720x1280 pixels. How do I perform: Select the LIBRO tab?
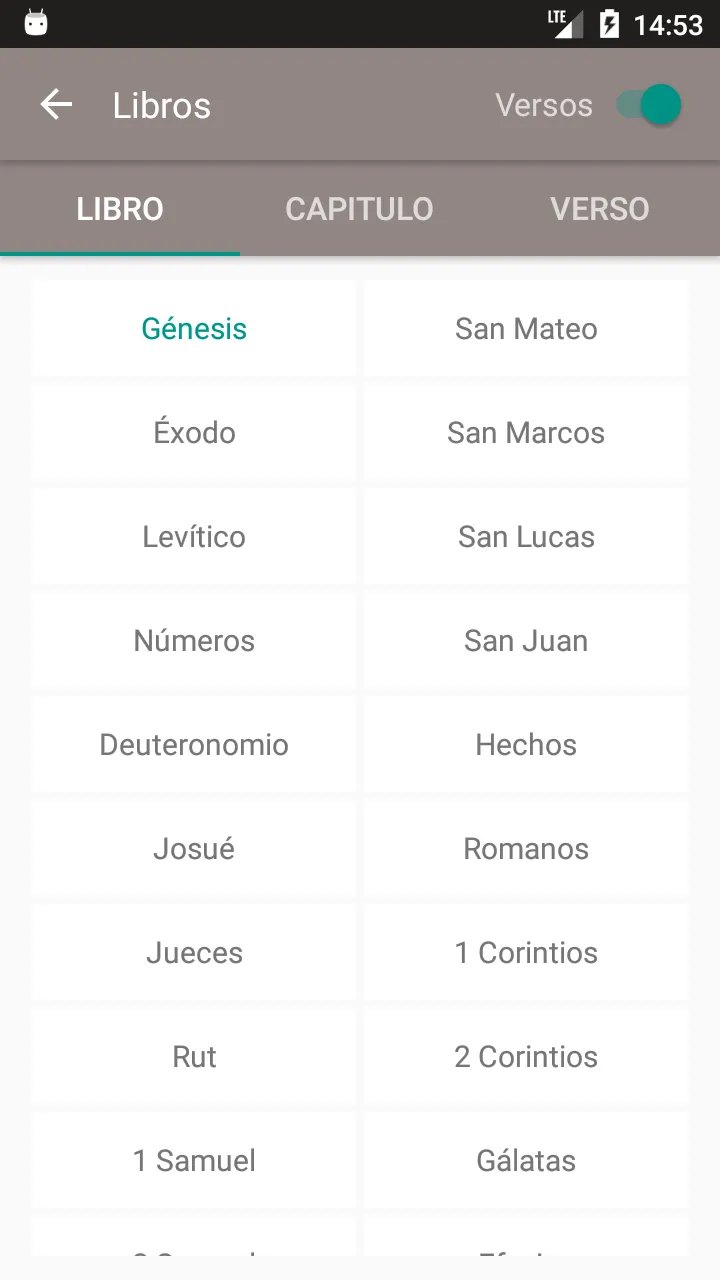pos(120,209)
